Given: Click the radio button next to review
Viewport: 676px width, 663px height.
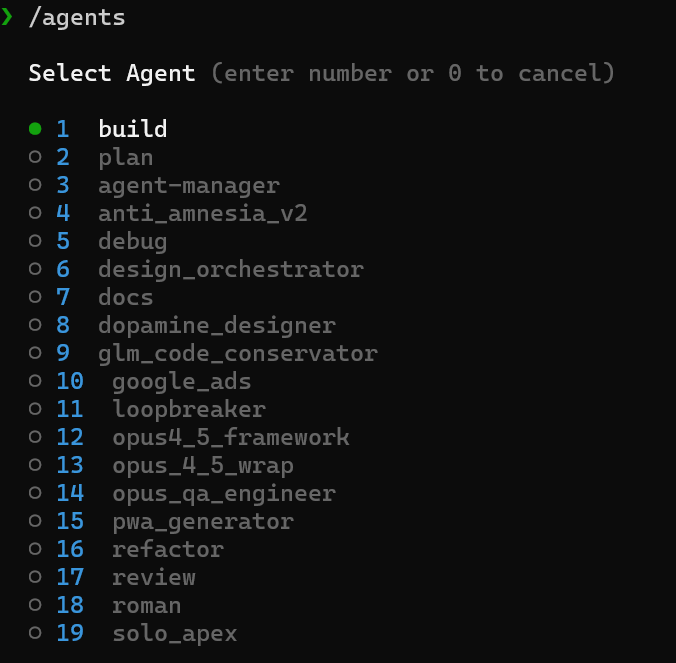Looking at the screenshot, I should 35,577.
